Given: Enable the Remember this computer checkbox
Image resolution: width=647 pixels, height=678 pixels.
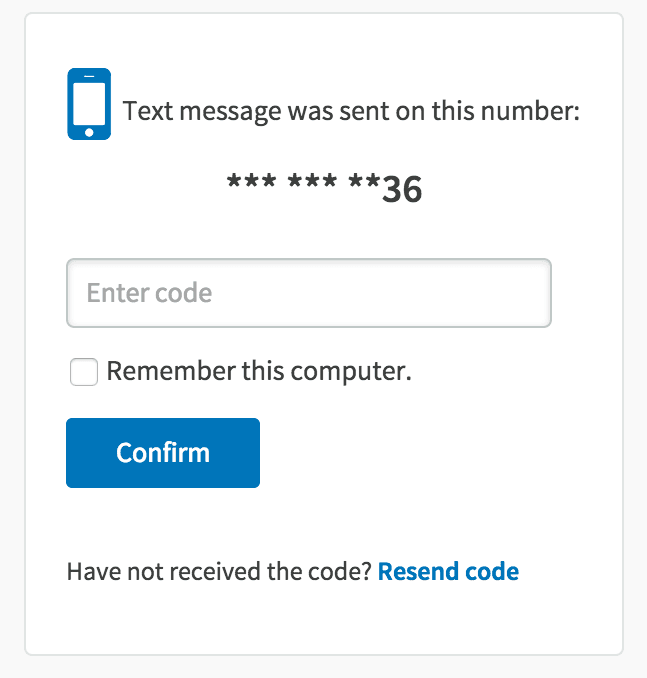Looking at the screenshot, I should [x=84, y=373].
